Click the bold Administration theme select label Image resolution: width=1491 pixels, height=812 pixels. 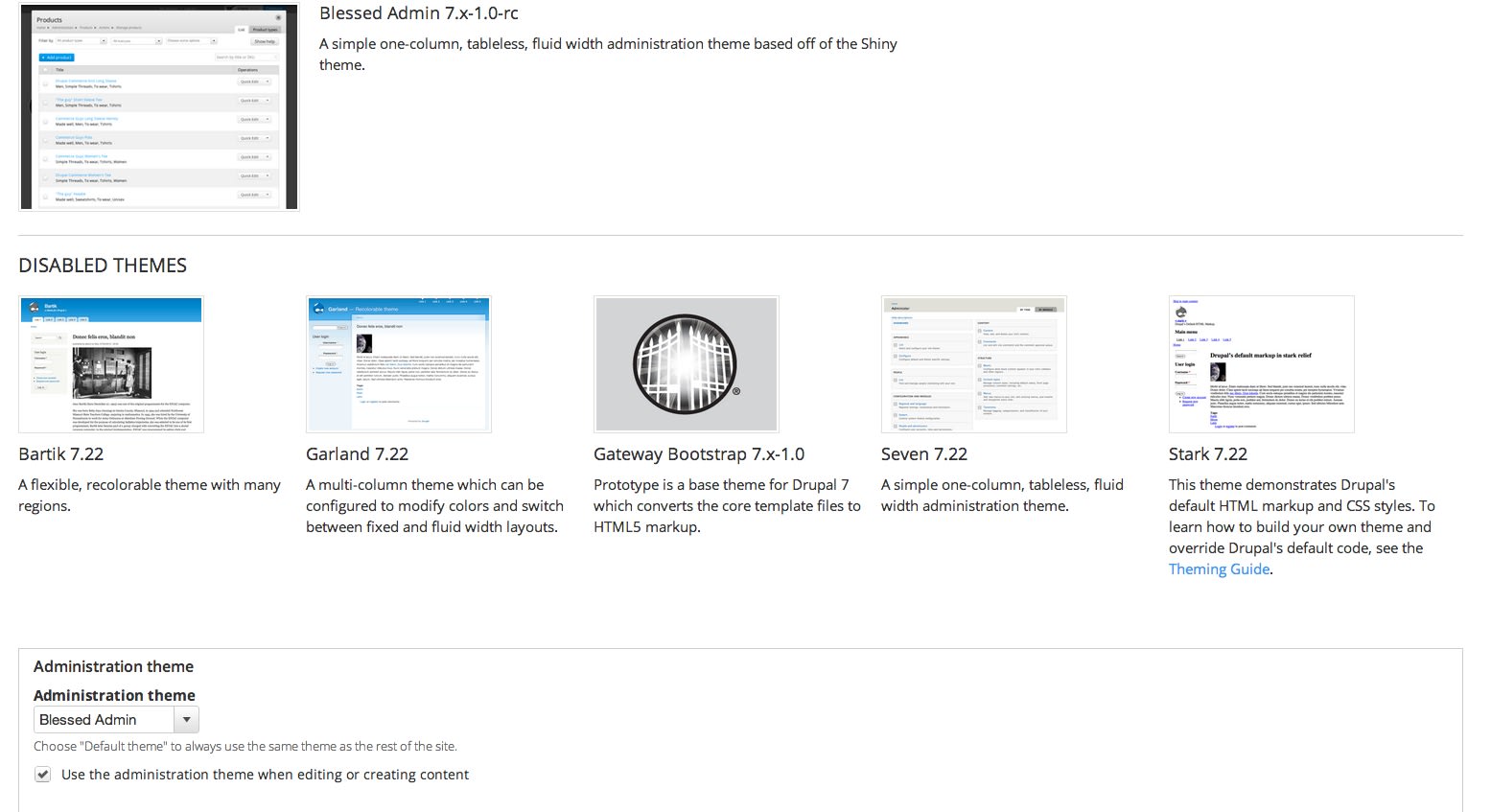tap(115, 695)
